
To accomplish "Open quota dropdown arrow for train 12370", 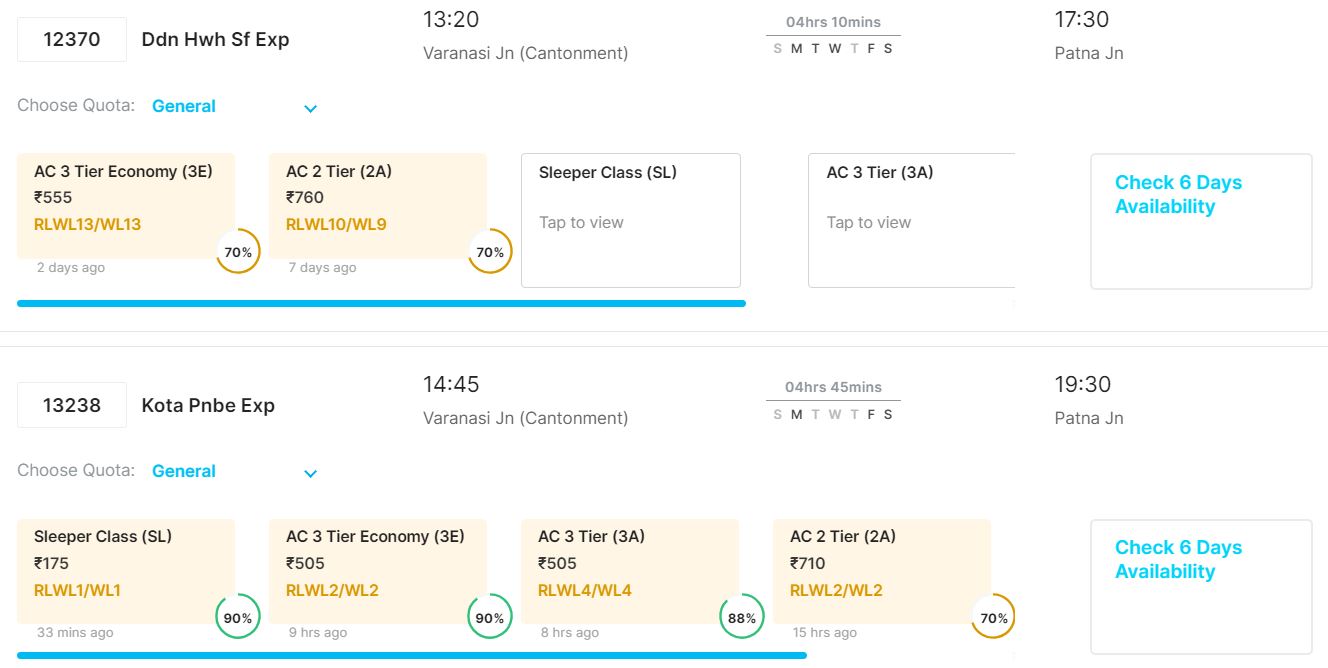I will (x=311, y=108).
